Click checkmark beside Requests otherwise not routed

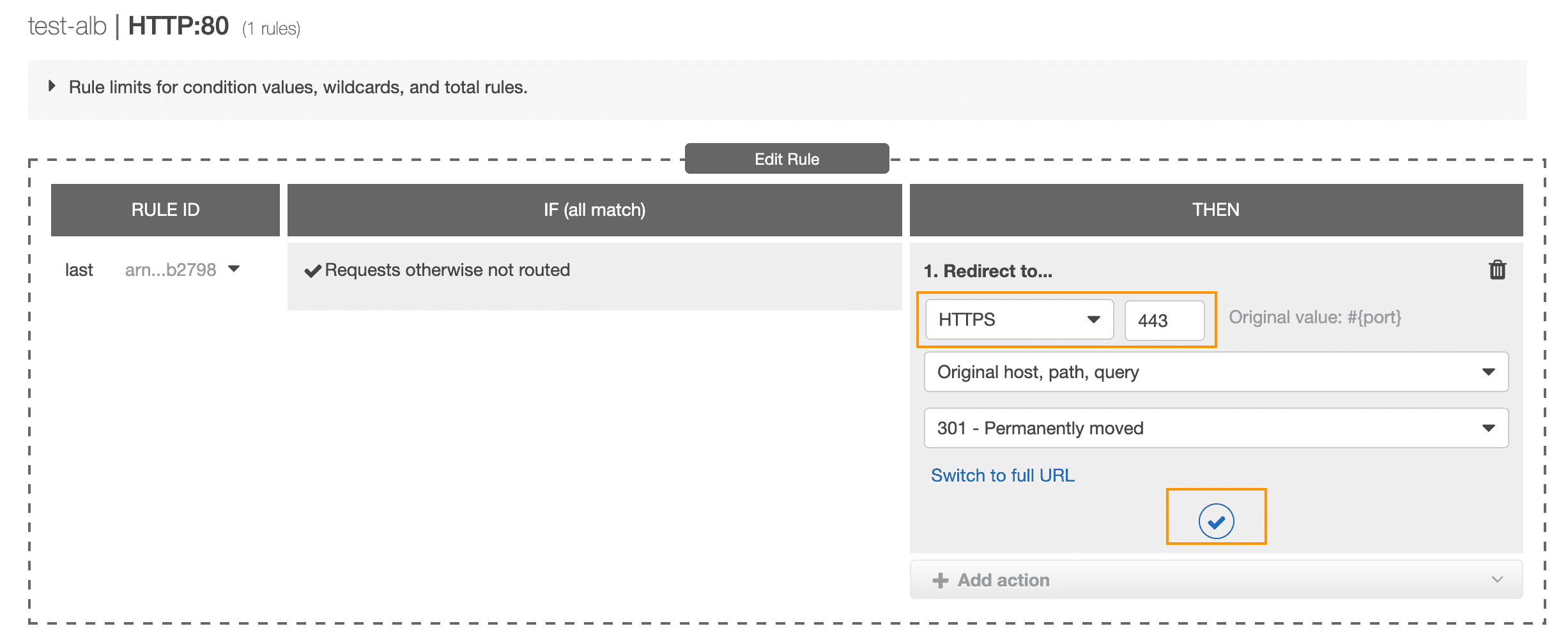(x=312, y=271)
